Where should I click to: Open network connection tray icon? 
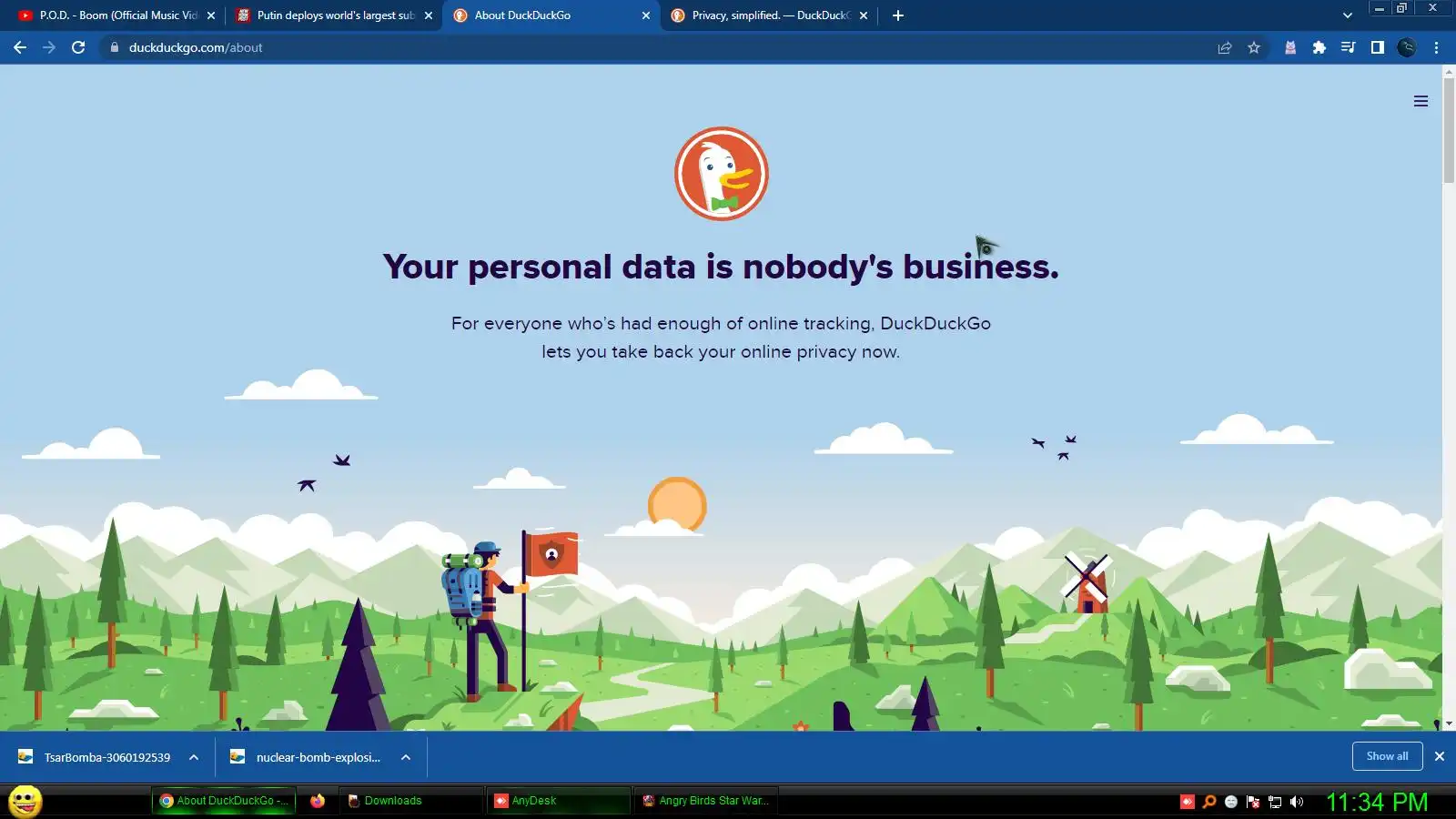[x=1275, y=802]
